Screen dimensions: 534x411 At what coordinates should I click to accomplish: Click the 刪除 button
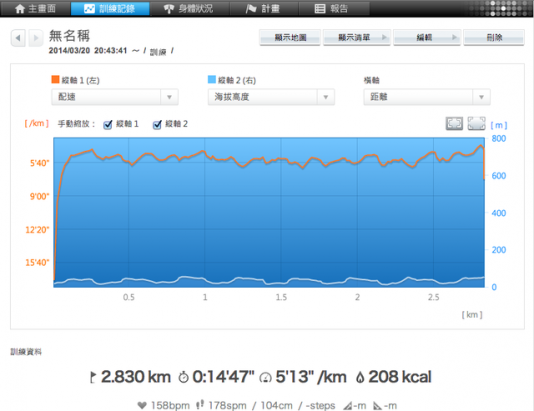(494, 37)
